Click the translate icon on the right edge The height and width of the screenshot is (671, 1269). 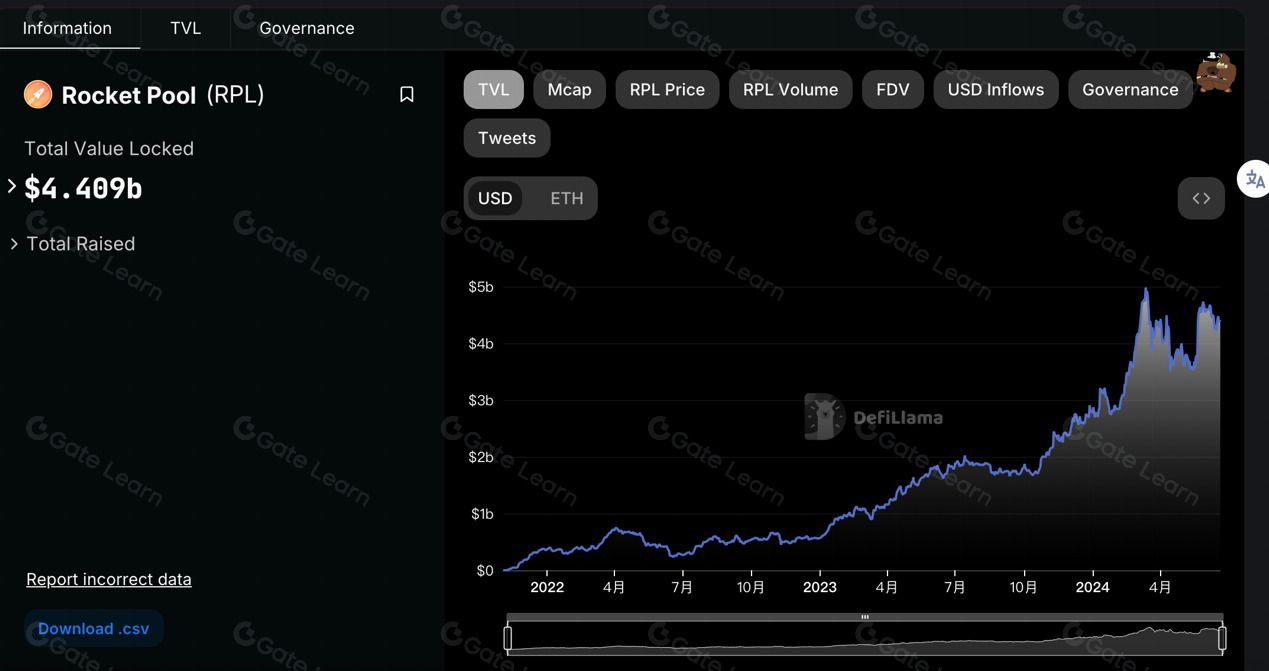(1254, 180)
